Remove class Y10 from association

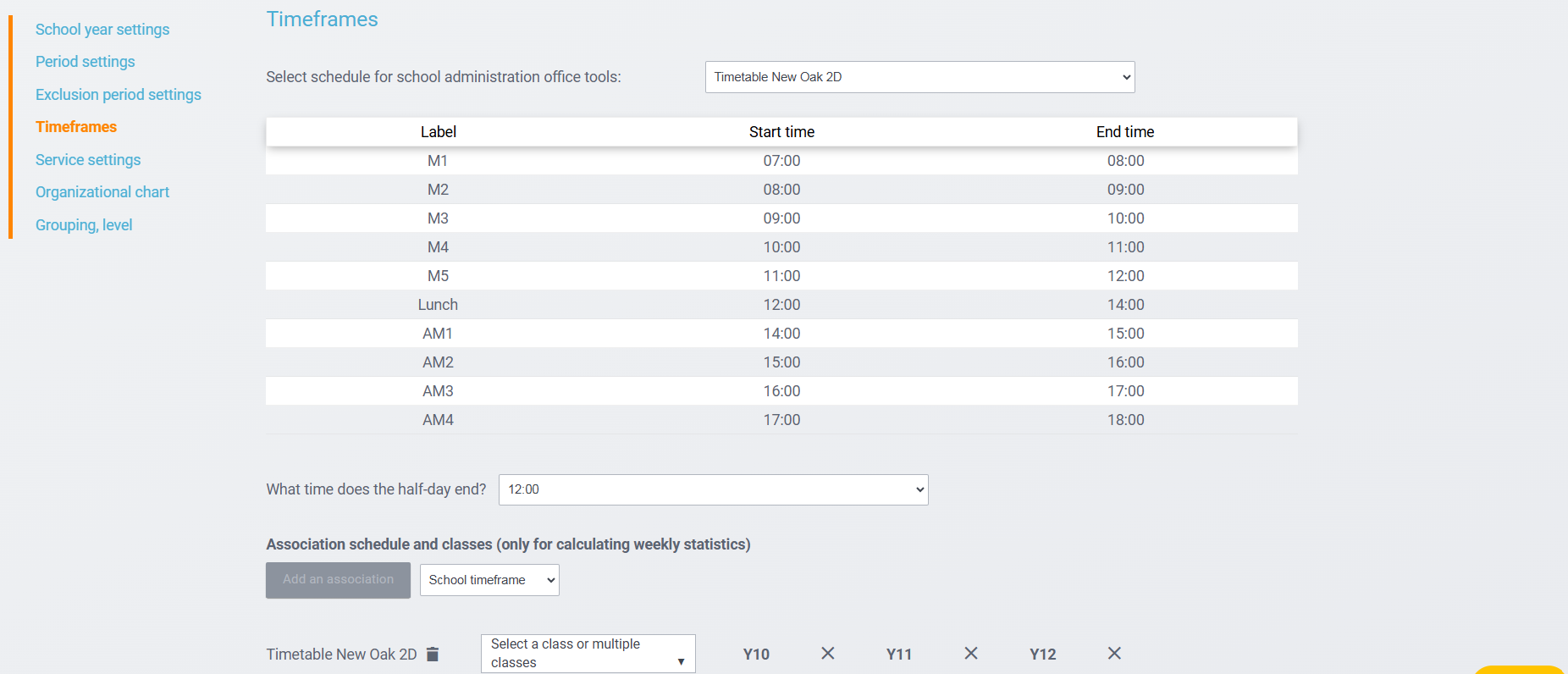pos(827,653)
